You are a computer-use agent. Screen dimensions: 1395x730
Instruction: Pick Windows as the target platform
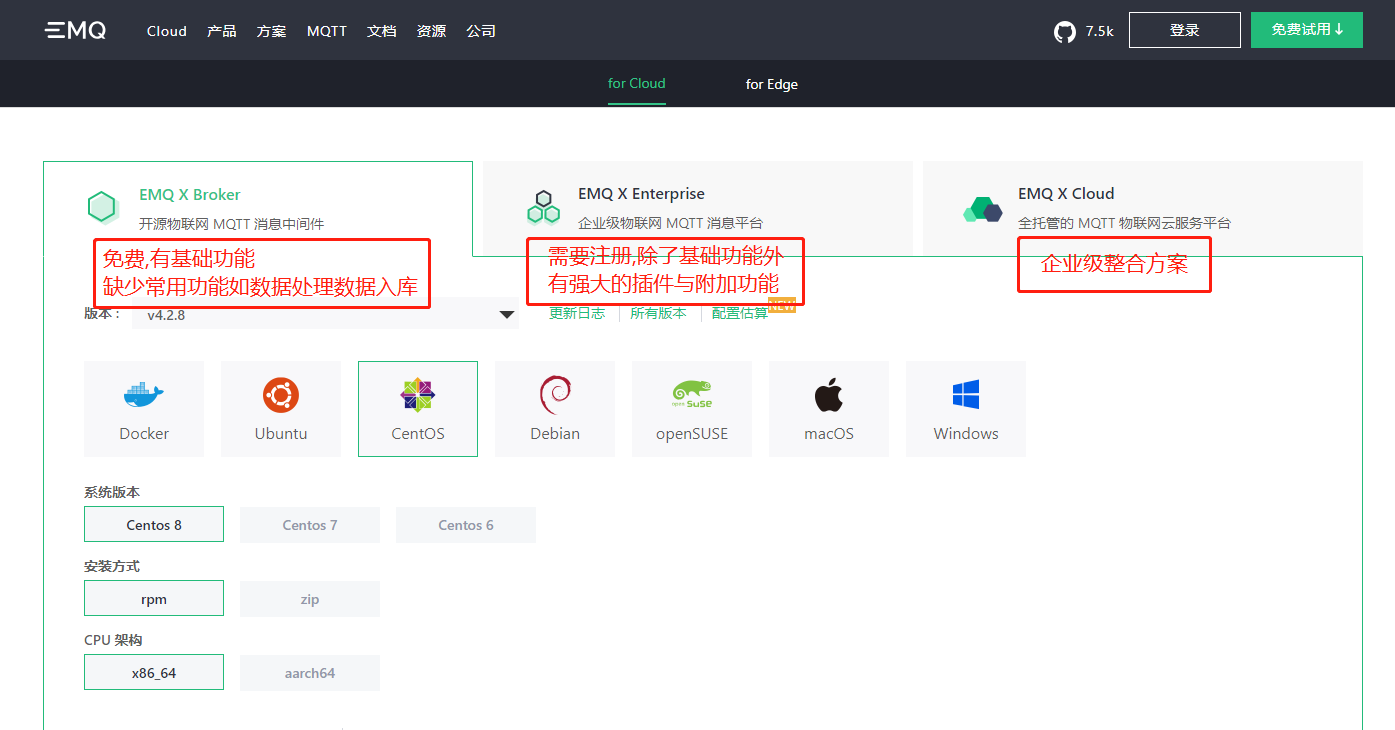tap(965, 408)
